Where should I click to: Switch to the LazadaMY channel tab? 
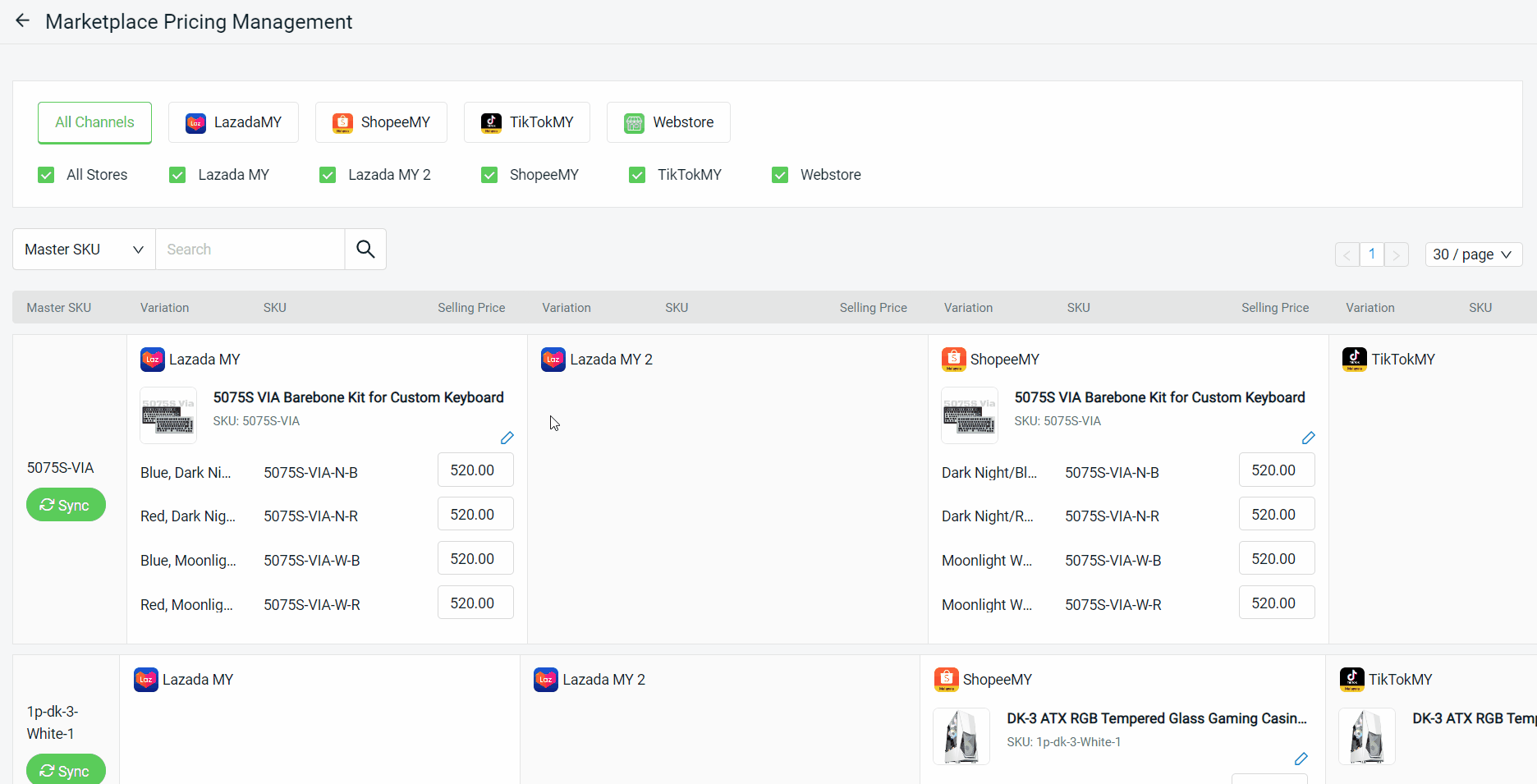(233, 122)
